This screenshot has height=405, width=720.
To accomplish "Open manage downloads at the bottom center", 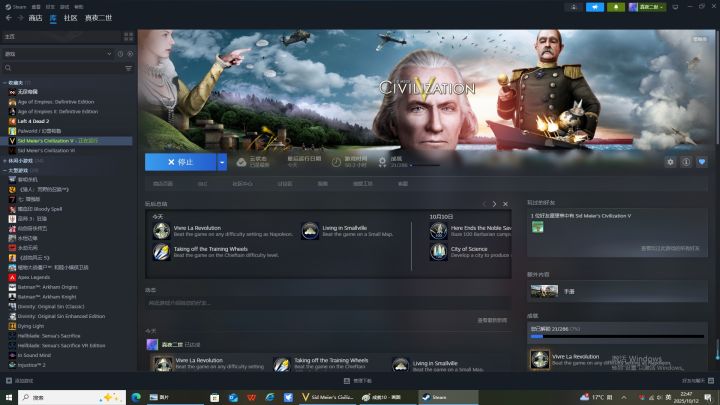I will [x=358, y=381].
